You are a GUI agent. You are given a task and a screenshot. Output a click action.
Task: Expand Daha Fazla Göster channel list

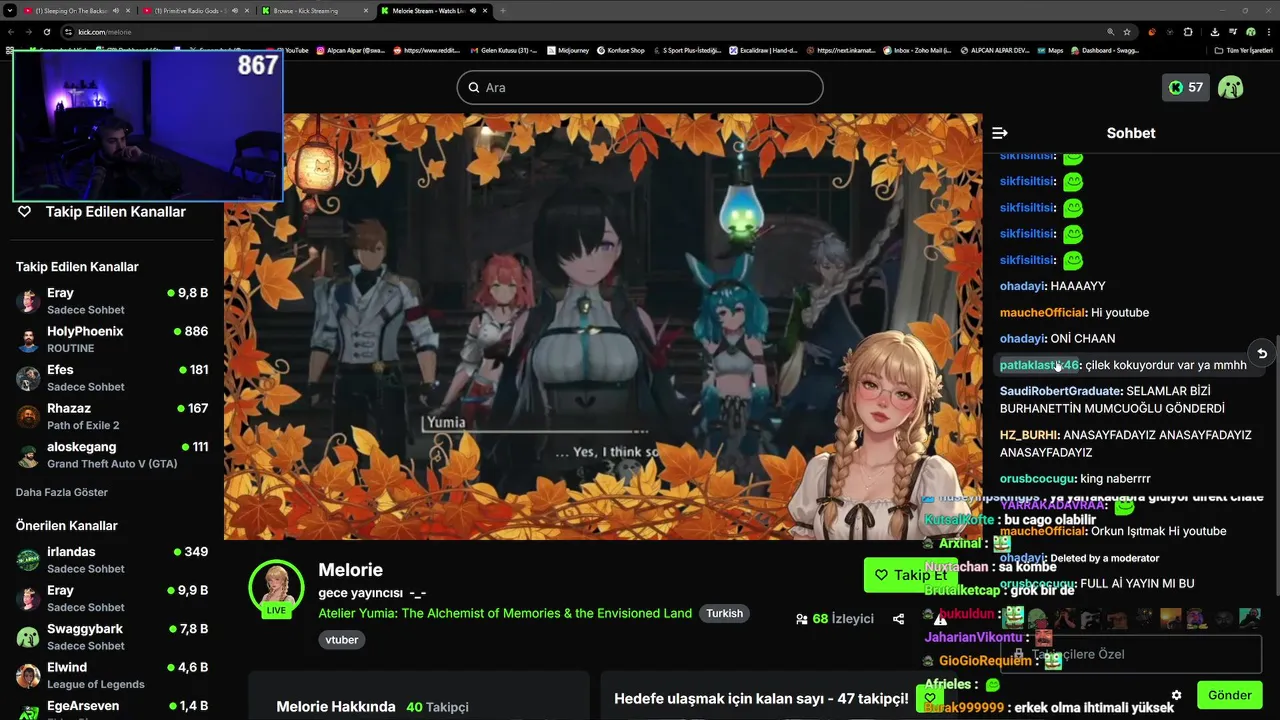(x=62, y=492)
